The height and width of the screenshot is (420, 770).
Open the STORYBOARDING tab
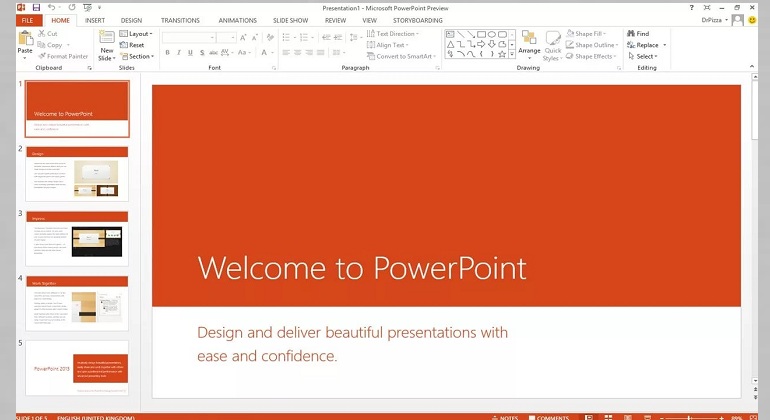coord(417,20)
